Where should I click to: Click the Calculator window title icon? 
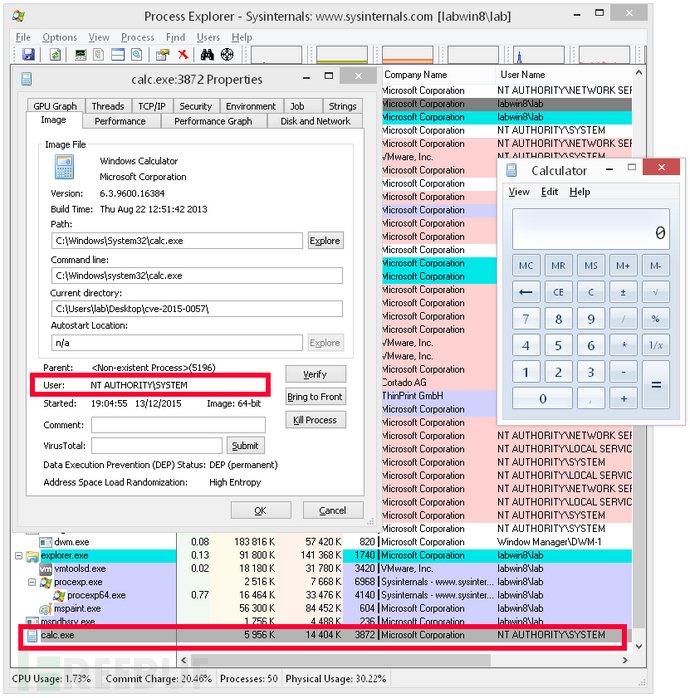point(511,170)
